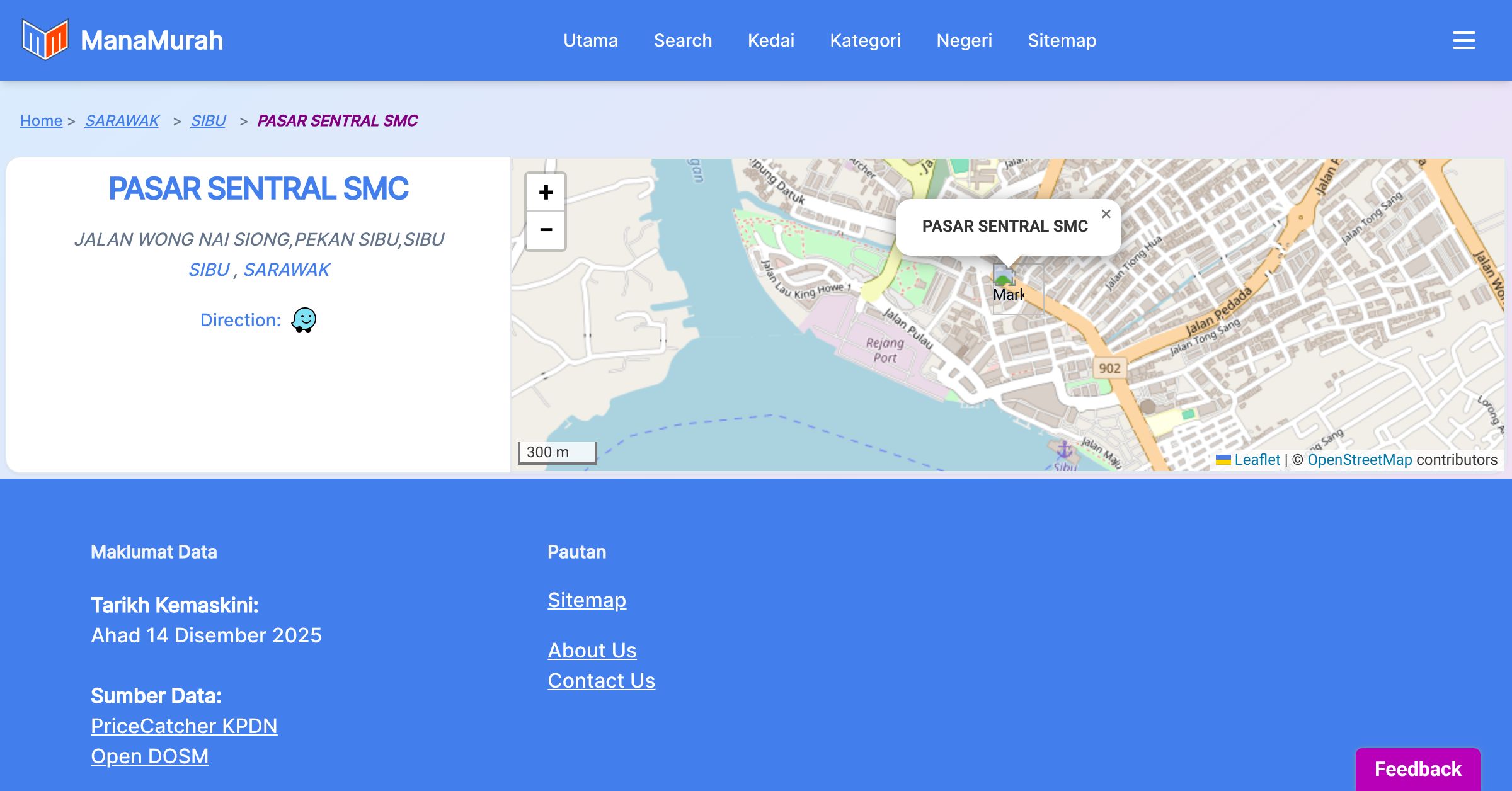
Task: Click the ManaMurah logo icon
Action: coord(45,40)
